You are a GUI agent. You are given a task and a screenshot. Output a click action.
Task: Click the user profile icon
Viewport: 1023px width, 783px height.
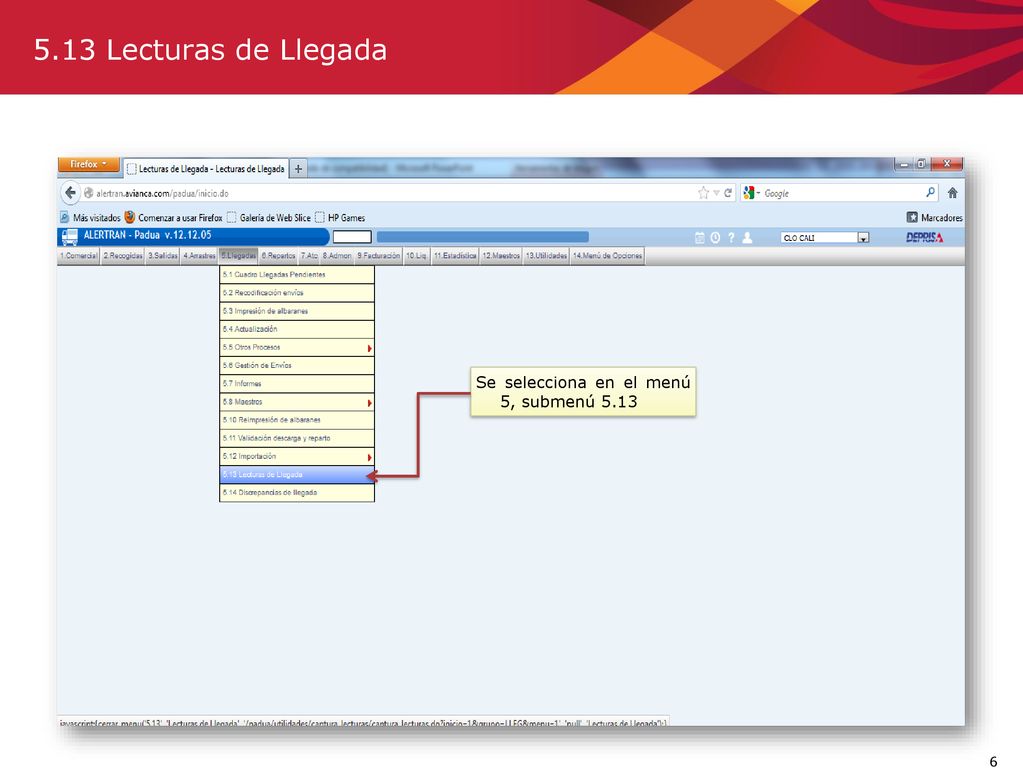pyautogui.click(x=747, y=238)
